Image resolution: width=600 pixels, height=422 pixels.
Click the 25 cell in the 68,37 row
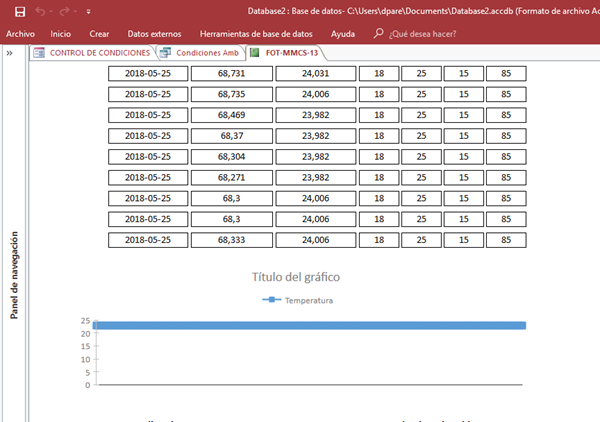pyautogui.click(x=421, y=136)
